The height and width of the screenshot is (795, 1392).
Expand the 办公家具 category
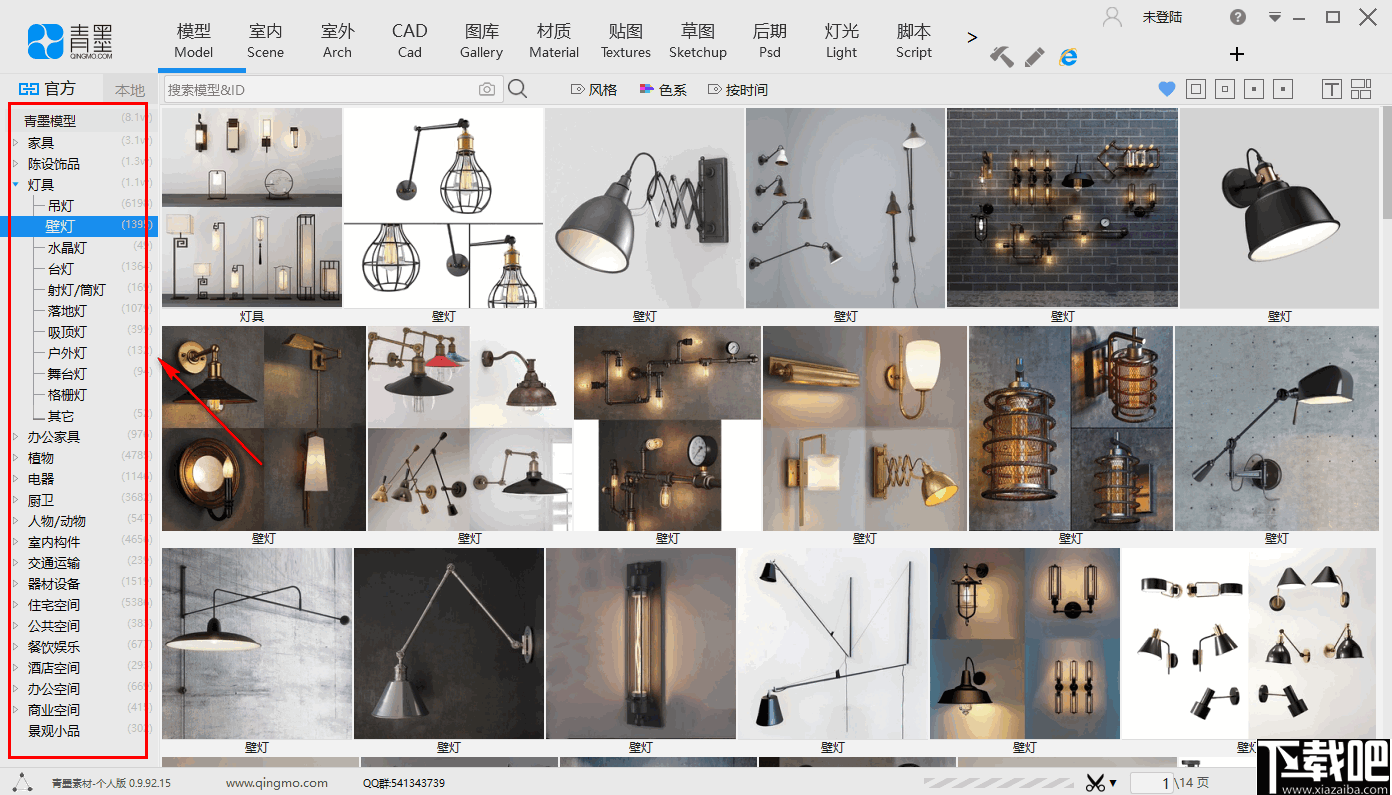[x=16, y=437]
